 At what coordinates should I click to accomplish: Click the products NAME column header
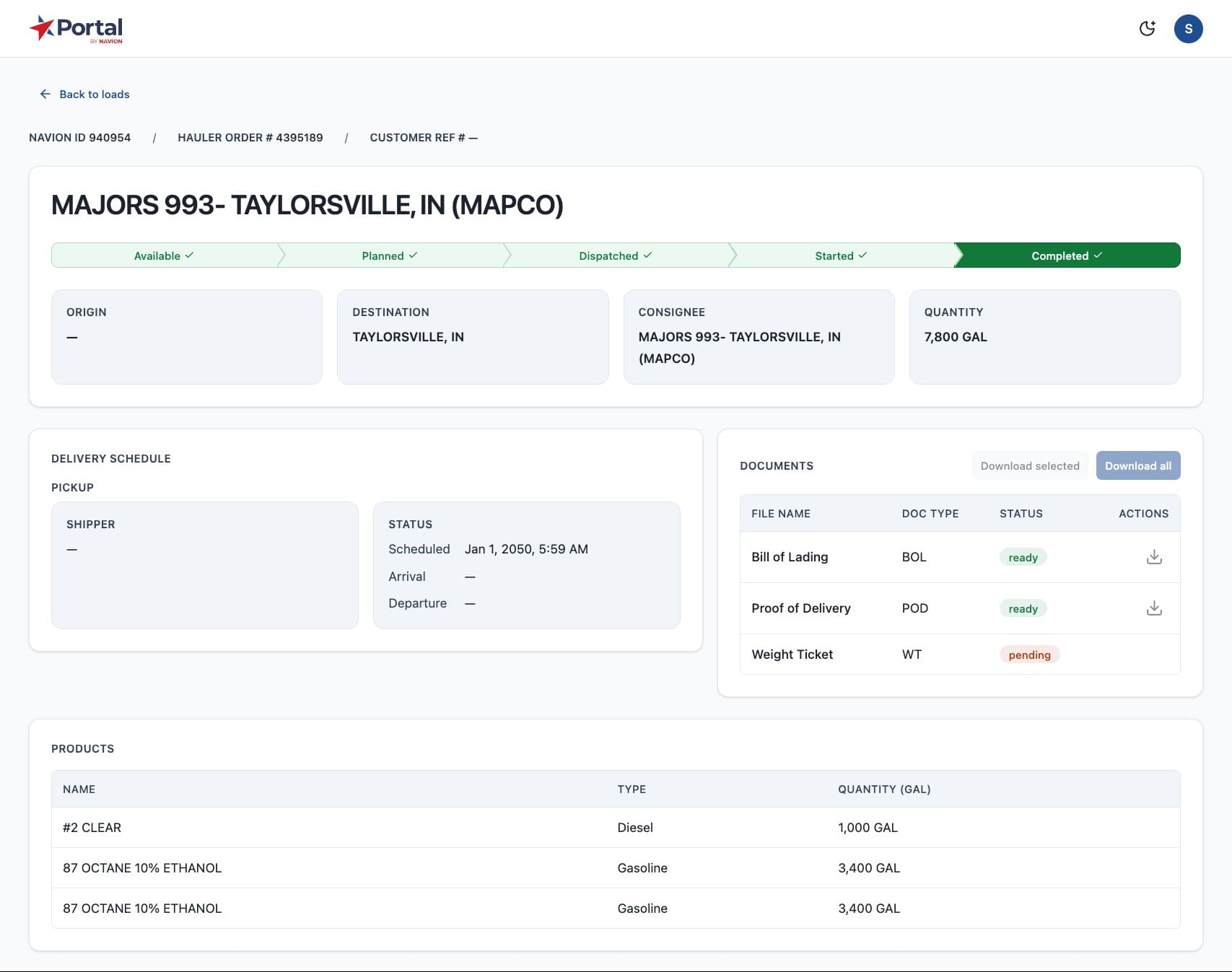point(79,789)
